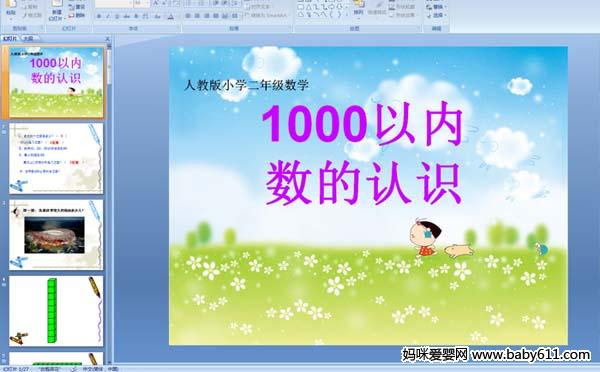
Task: Toggle Center paragraph alignment
Action: [x=197, y=16]
